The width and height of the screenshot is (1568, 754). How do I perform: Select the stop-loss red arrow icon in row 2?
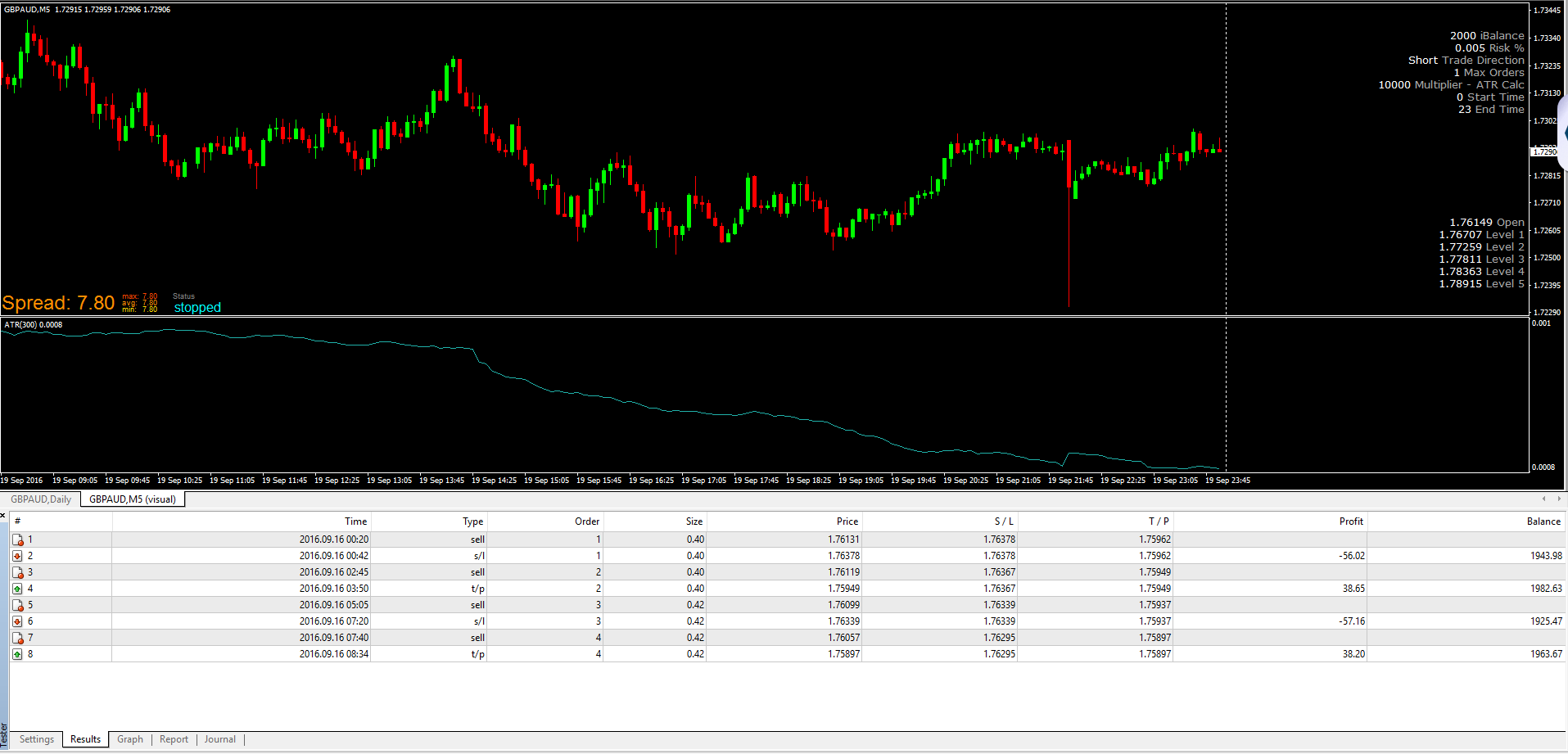(17, 556)
